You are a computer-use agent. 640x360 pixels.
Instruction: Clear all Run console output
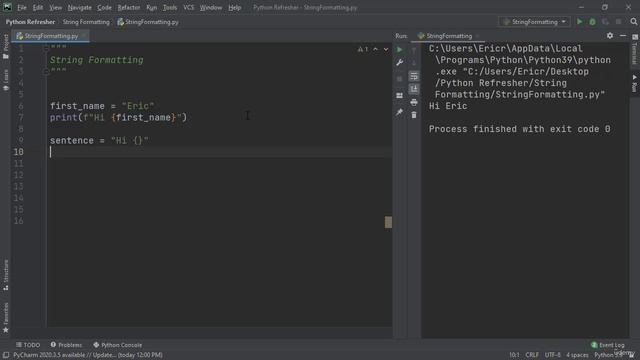(x=414, y=115)
